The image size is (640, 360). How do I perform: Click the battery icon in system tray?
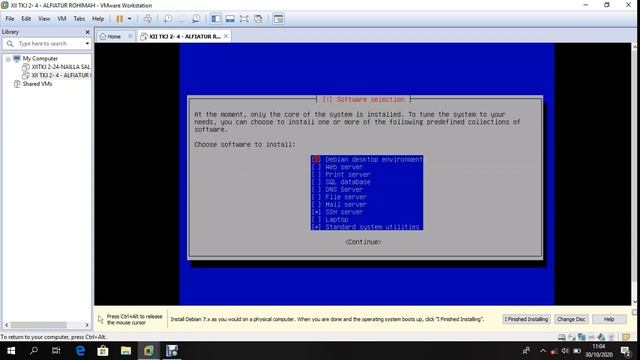(577, 351)
